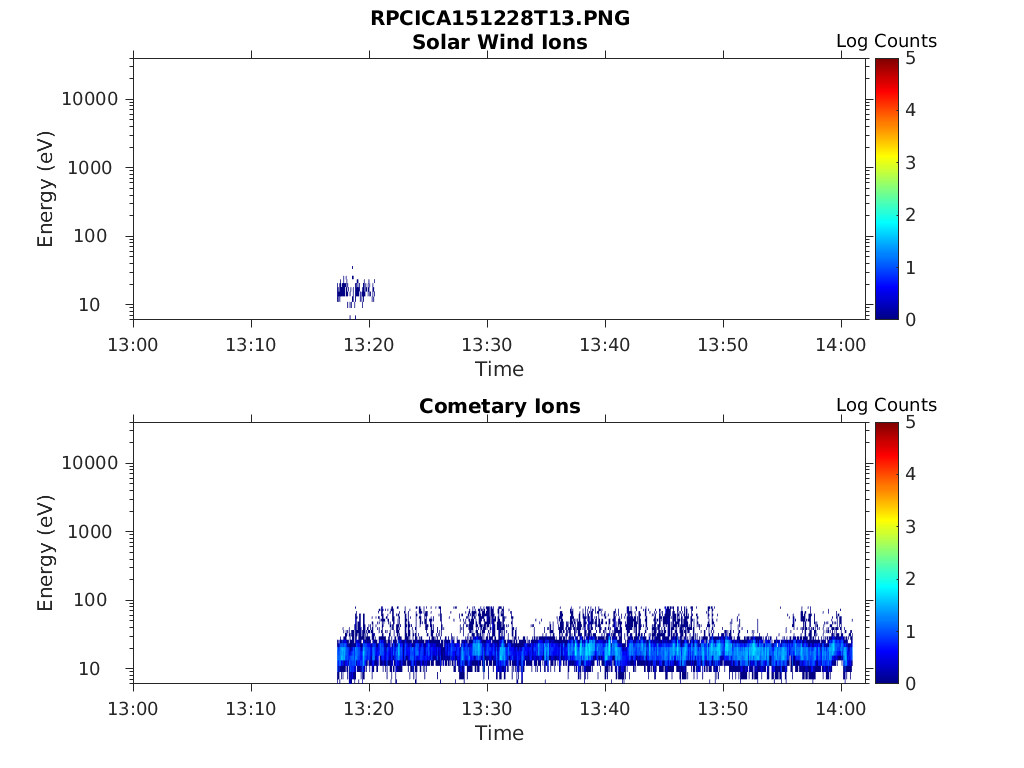Click the Log Counts label above bottom colorbar

point(886,405)
